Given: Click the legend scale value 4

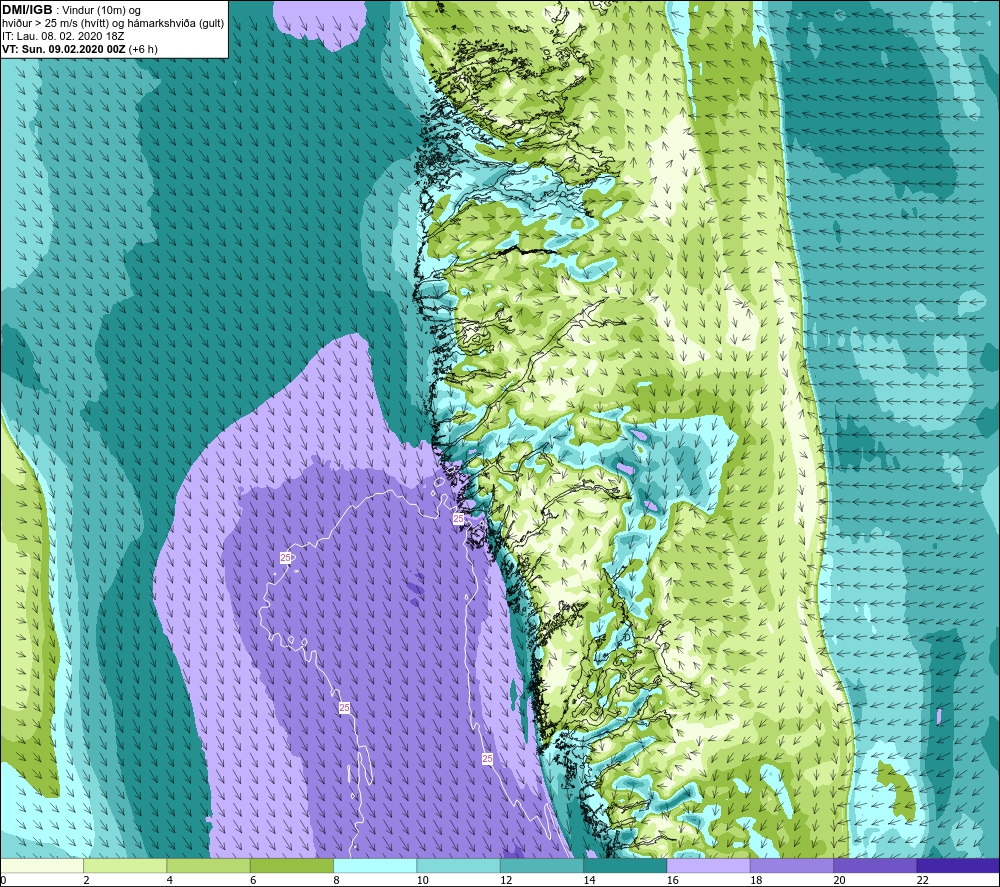Looking at the screenshot, I should [170, 881].
